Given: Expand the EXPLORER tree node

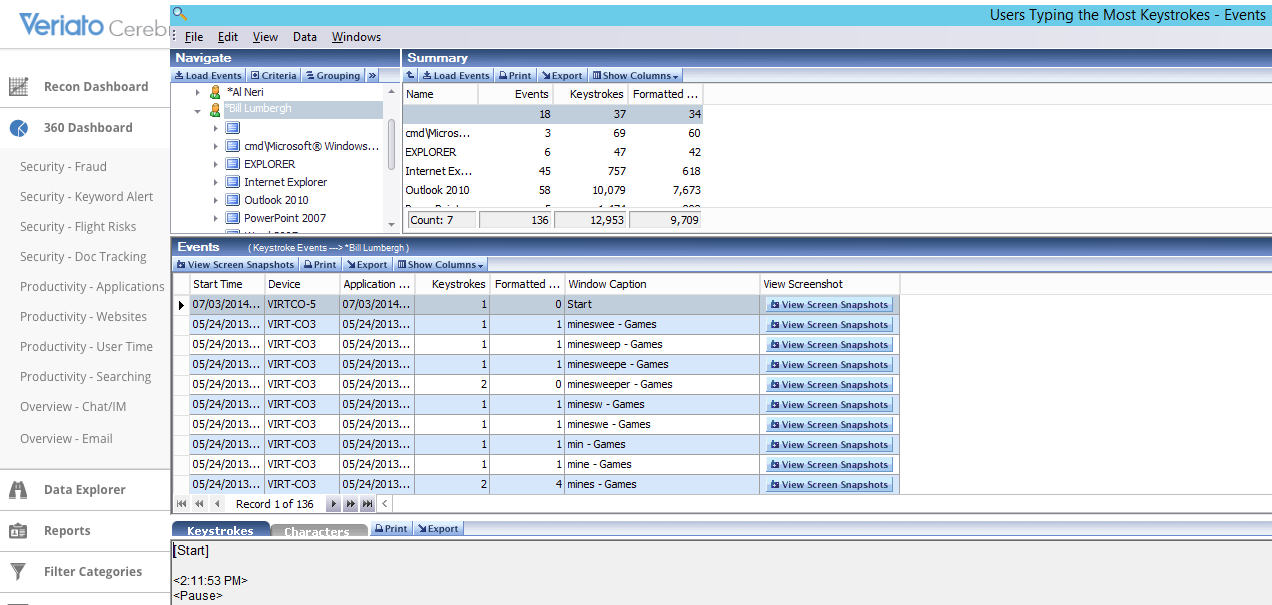Looking at the screenshot, I should 215,164.
